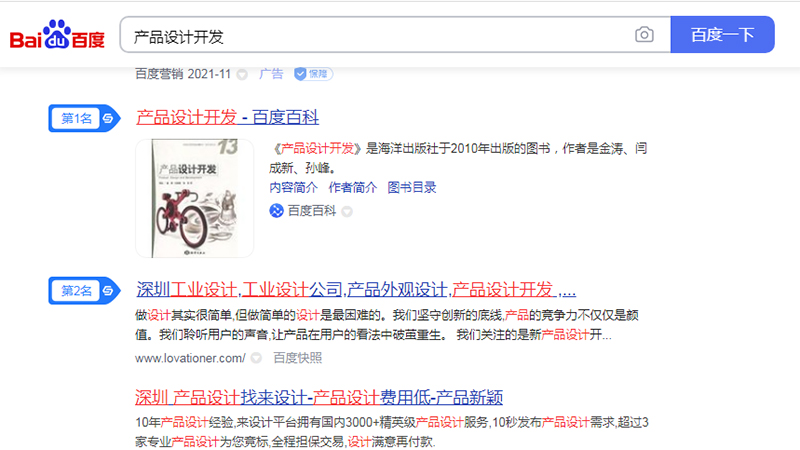Image resolution: width=800 pixels, height=450 pixels.
Task: Click the 百度营销 2021-11 source text
Action: point(183,74)
